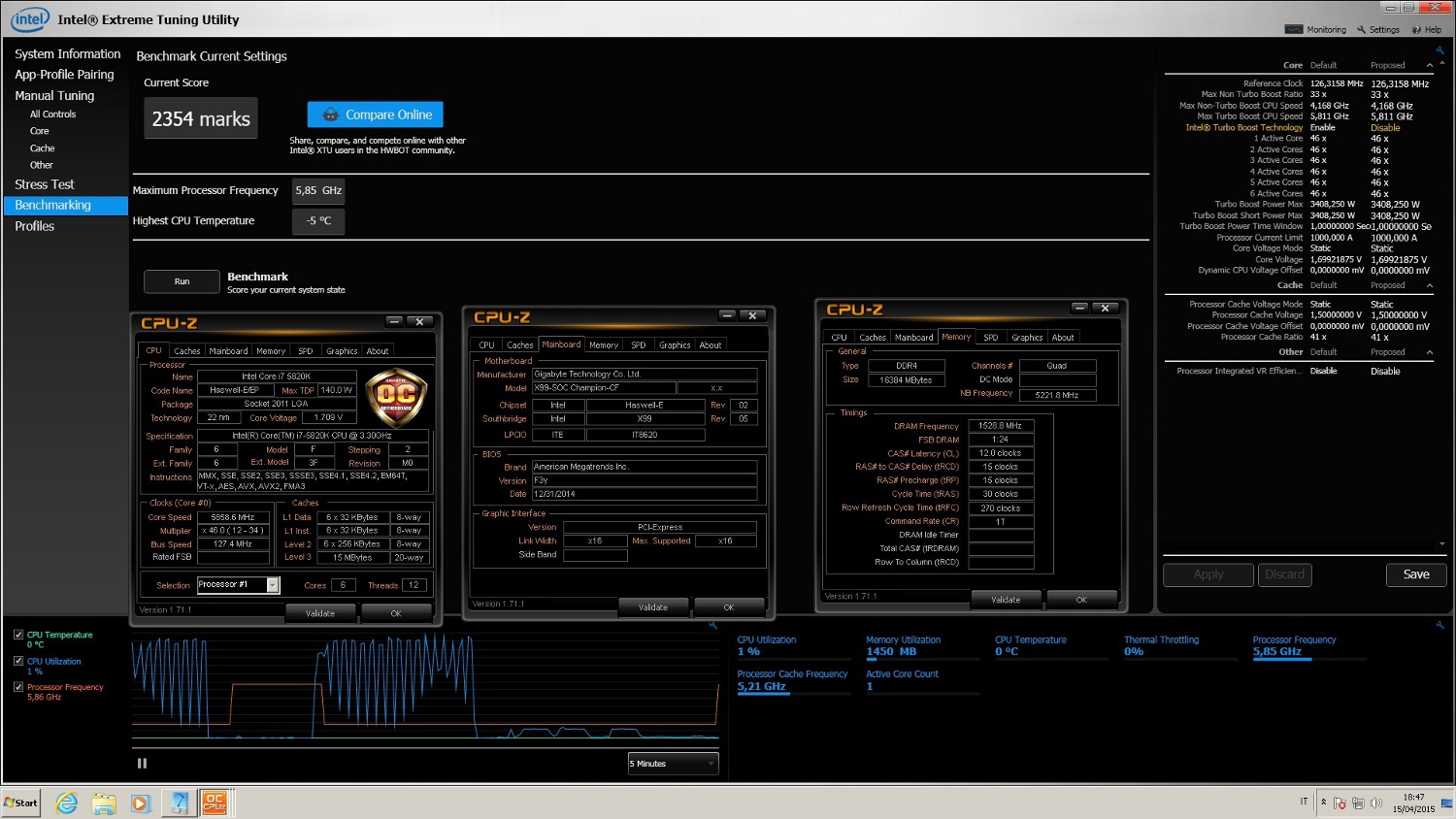Minimize the CPU-Z Memory window
Screen dimensions: 1456x819
1079,308
